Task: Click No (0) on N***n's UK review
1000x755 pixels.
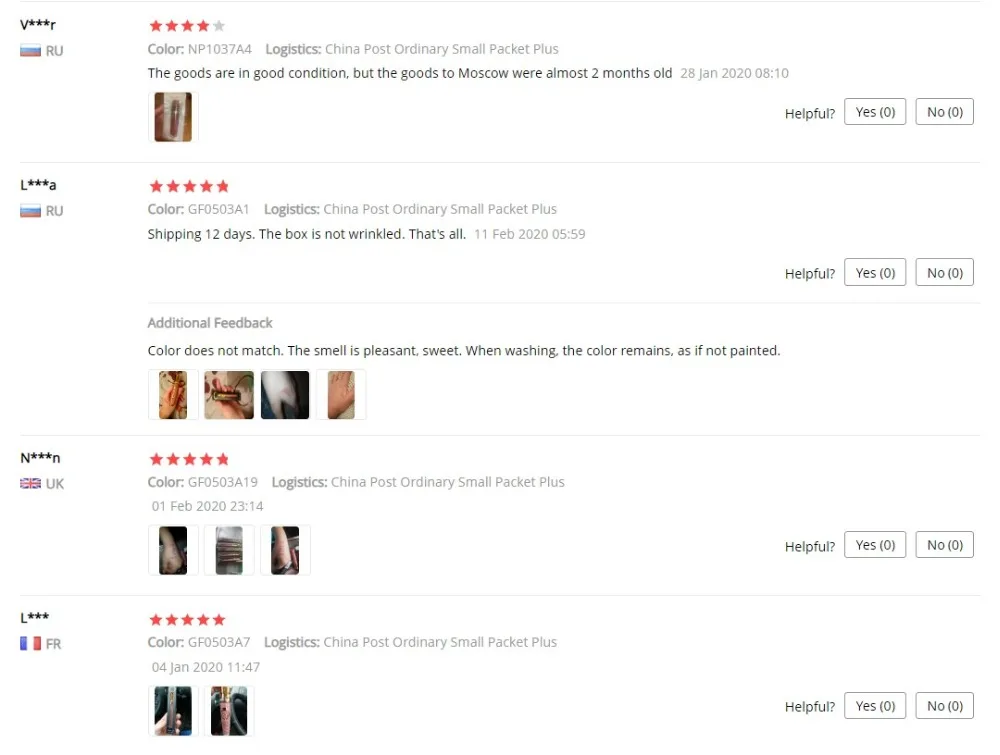Action: point(944,545)
